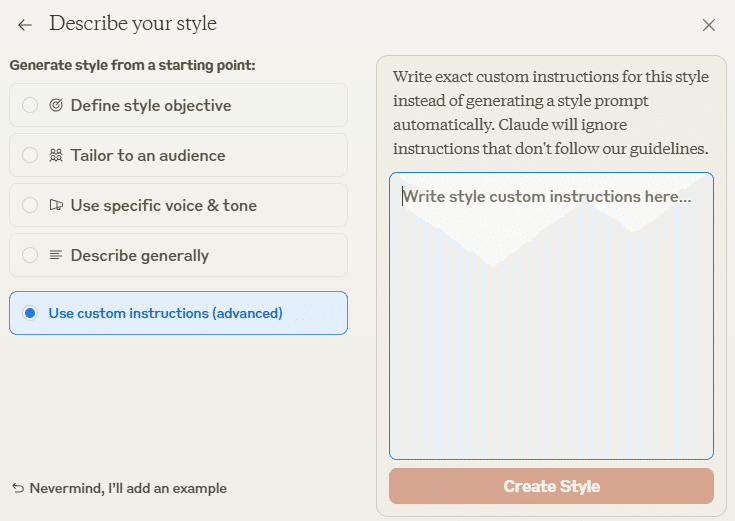This screenshot has height=521, width=735.
Task: Pick the Use specific voice & tone label
Action: click(x=164, y=205)
